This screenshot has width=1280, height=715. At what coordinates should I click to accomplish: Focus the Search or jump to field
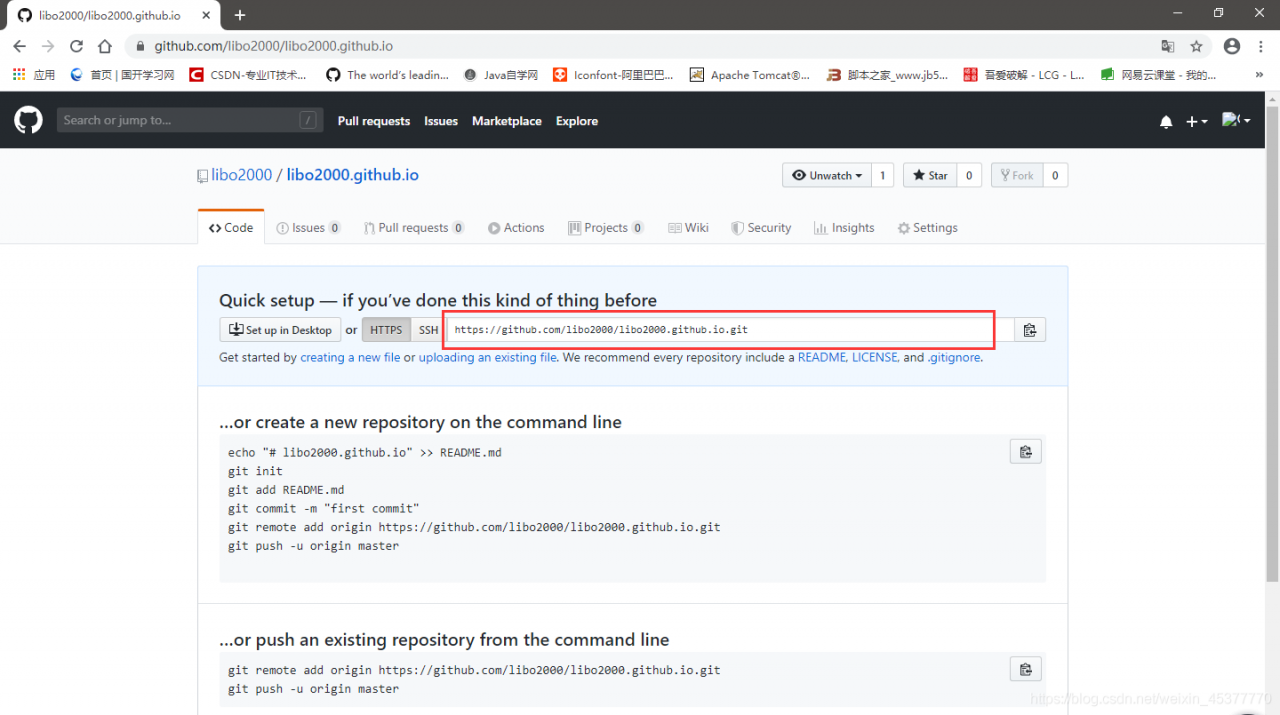click(x=190, y=120)
